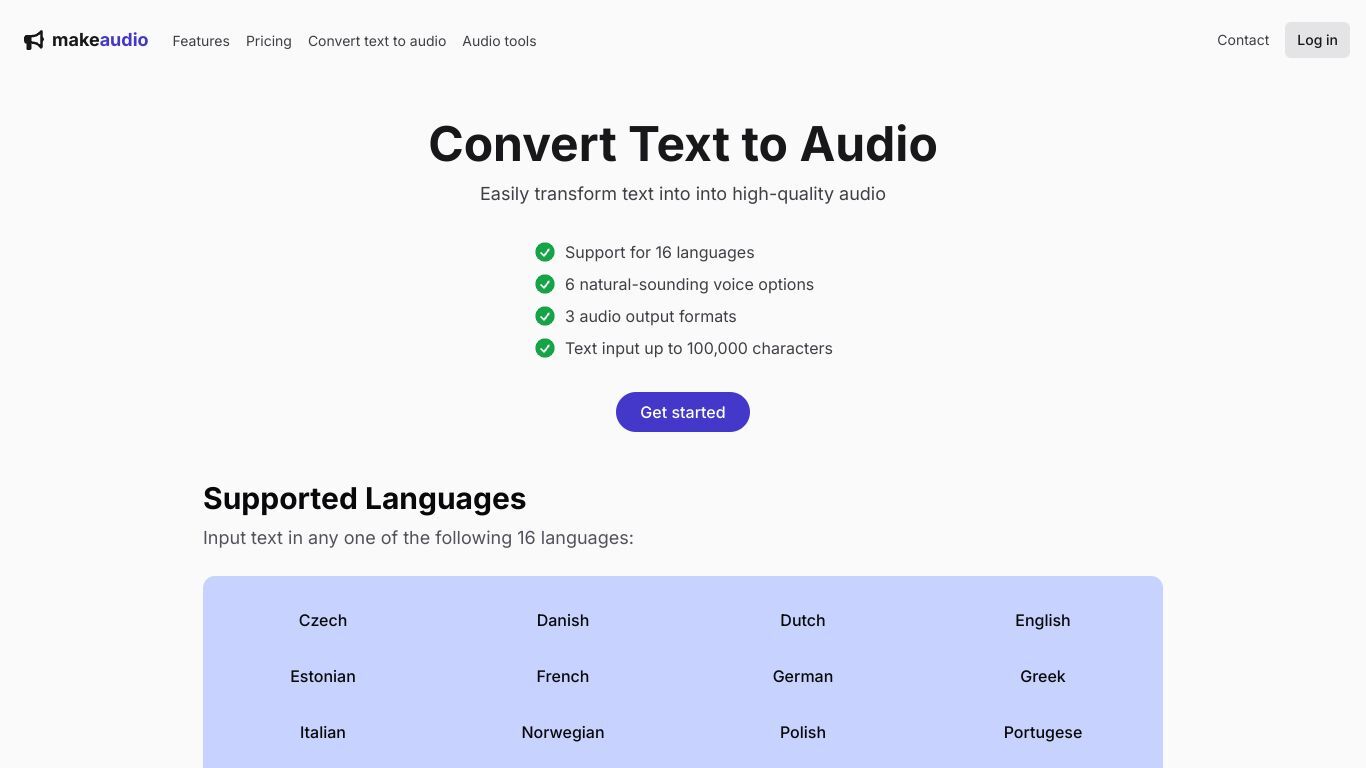
Task: Go to Convert text to audio
Action: pyautogui.click(x=377, y=41)
